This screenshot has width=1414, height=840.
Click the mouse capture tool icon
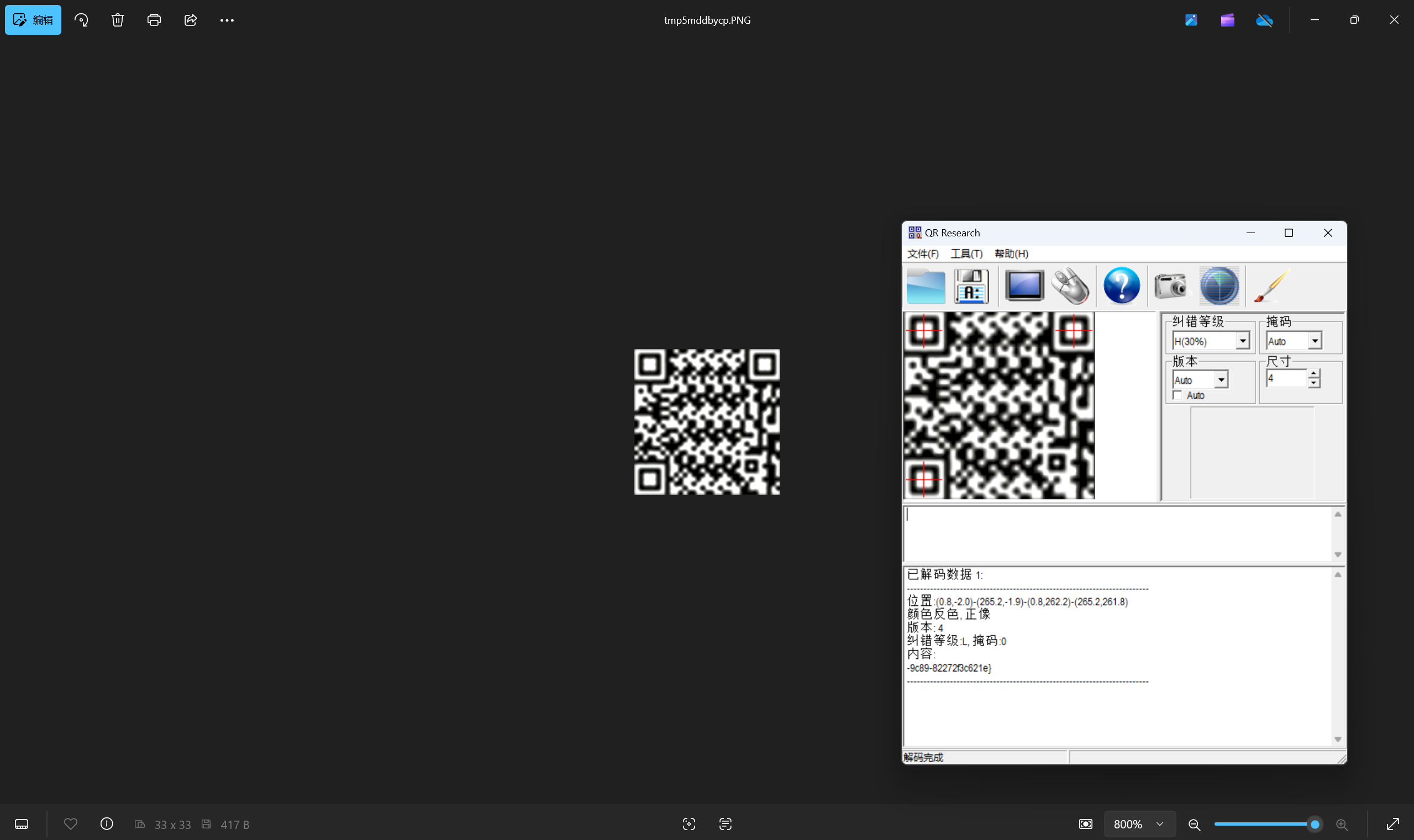click(x=1070, y=286)
